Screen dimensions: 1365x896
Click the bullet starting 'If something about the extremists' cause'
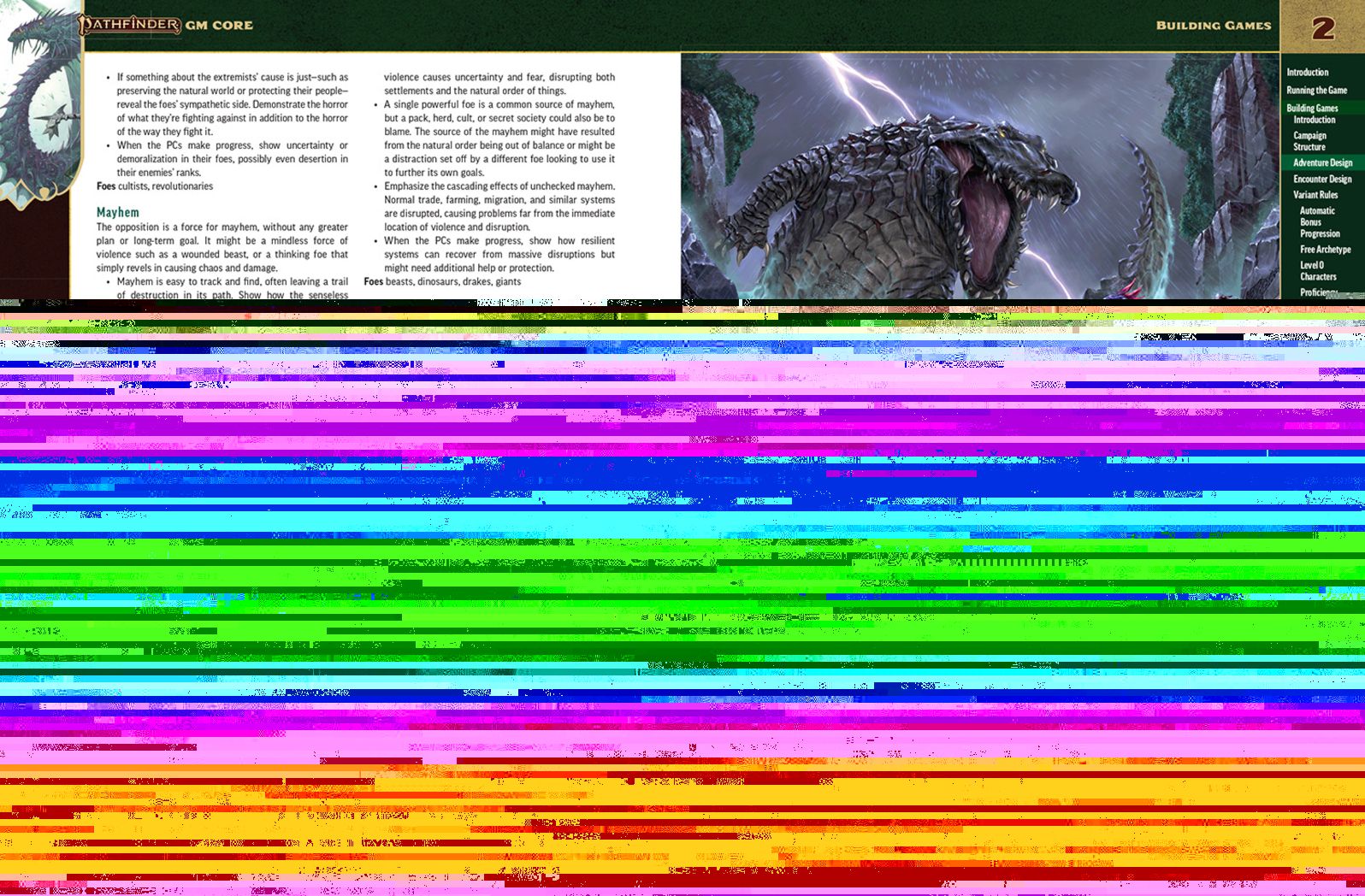point(227,104)
